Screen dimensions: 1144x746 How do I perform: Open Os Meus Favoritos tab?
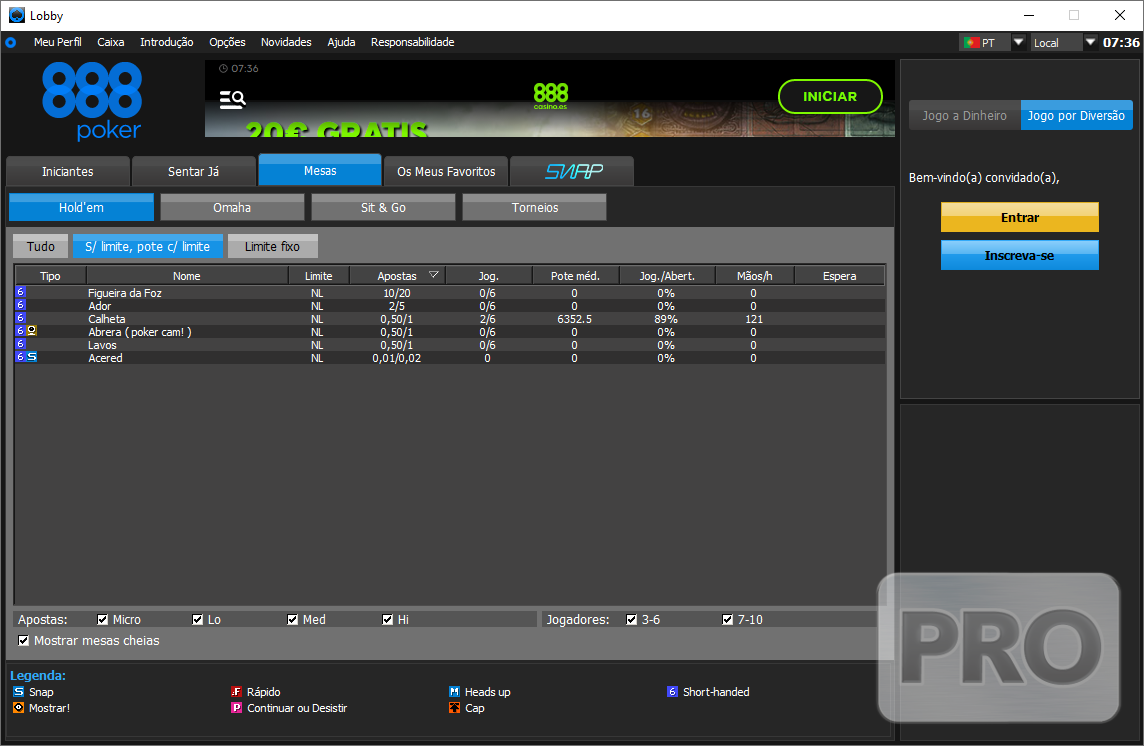coord(447,172)
